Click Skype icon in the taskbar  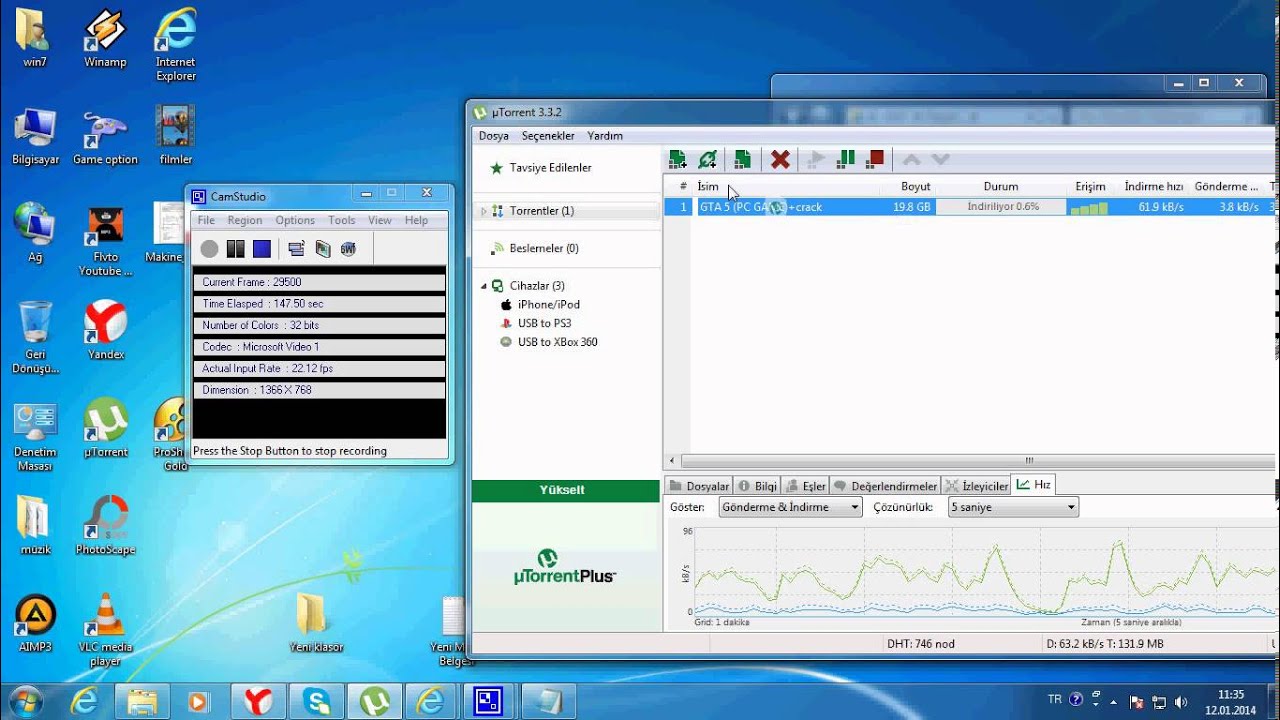316,702
